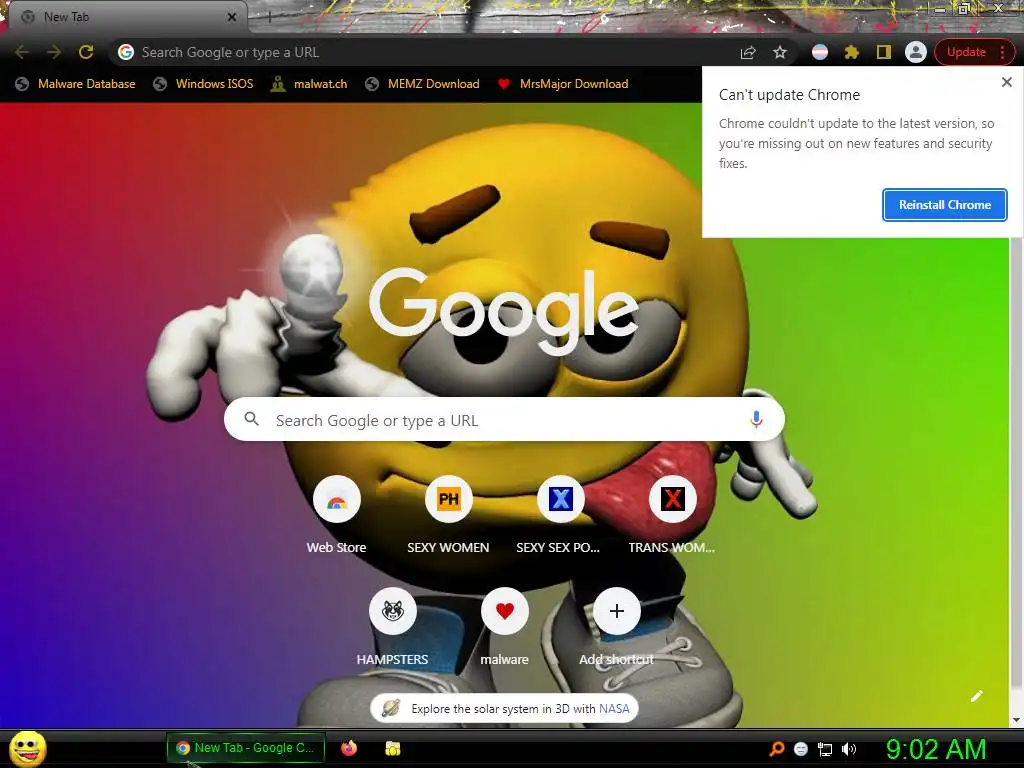Open the Malware Database bookmark
The height and width of the screenshot is (768, 1024).
coord(76,84)
